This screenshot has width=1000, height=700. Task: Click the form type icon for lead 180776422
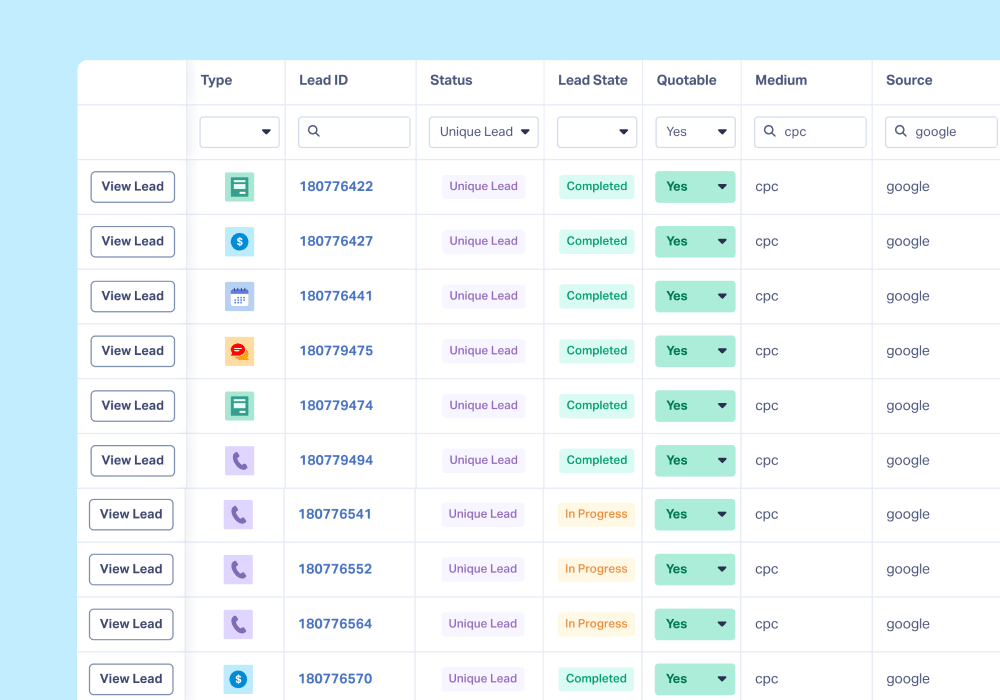pyautogui.click(x=239, y=187)
